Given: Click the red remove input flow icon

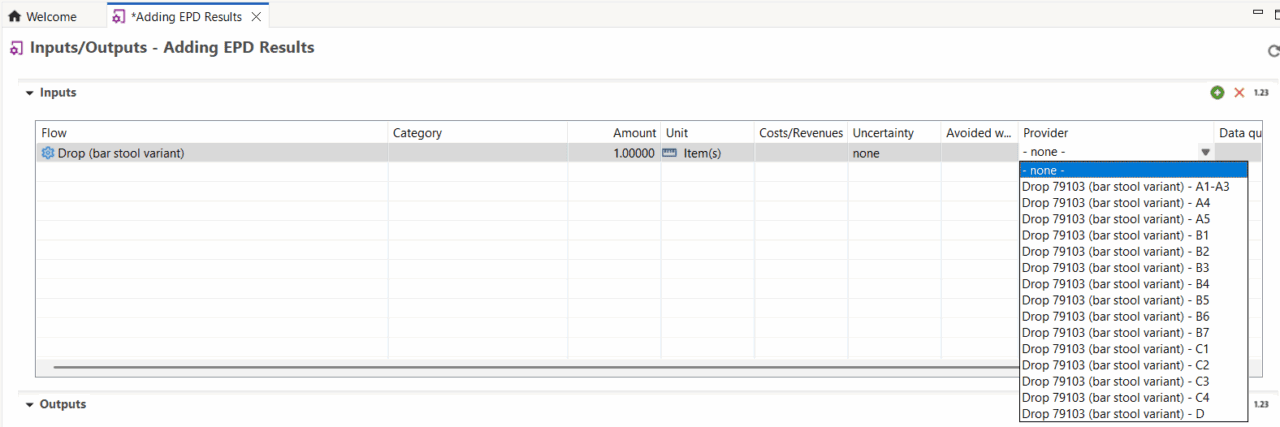Looking at the screenshot, I should point(1239,92).
